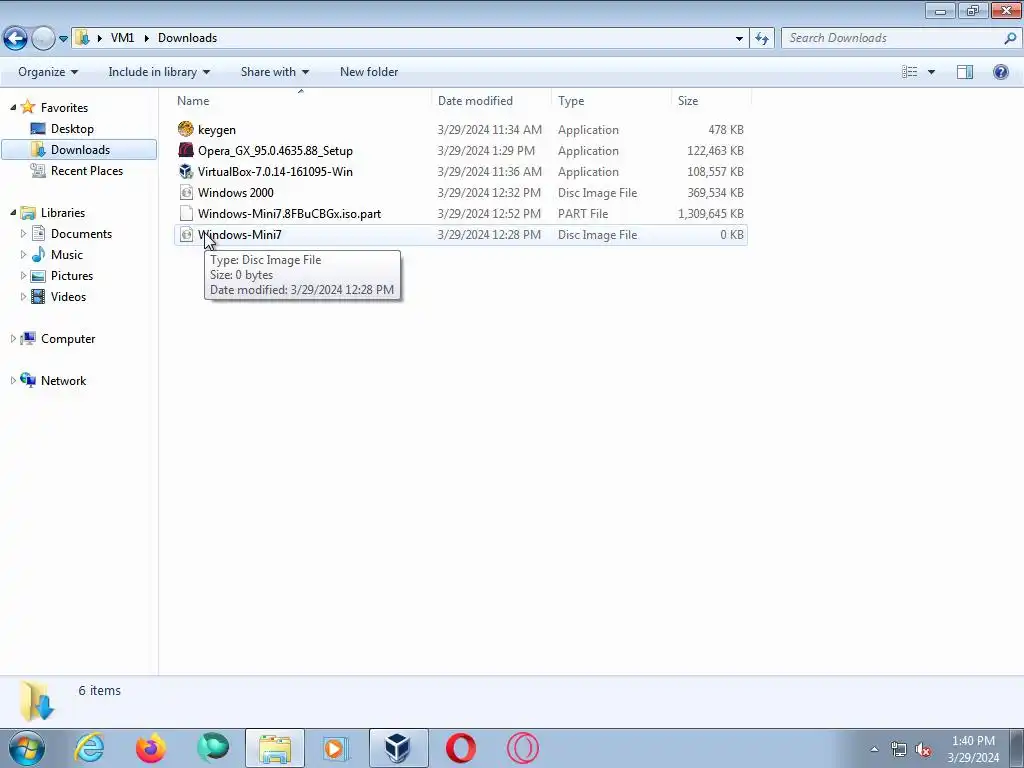
Task: Open the green globe taskbar app
Action: [x=213, y=748]
